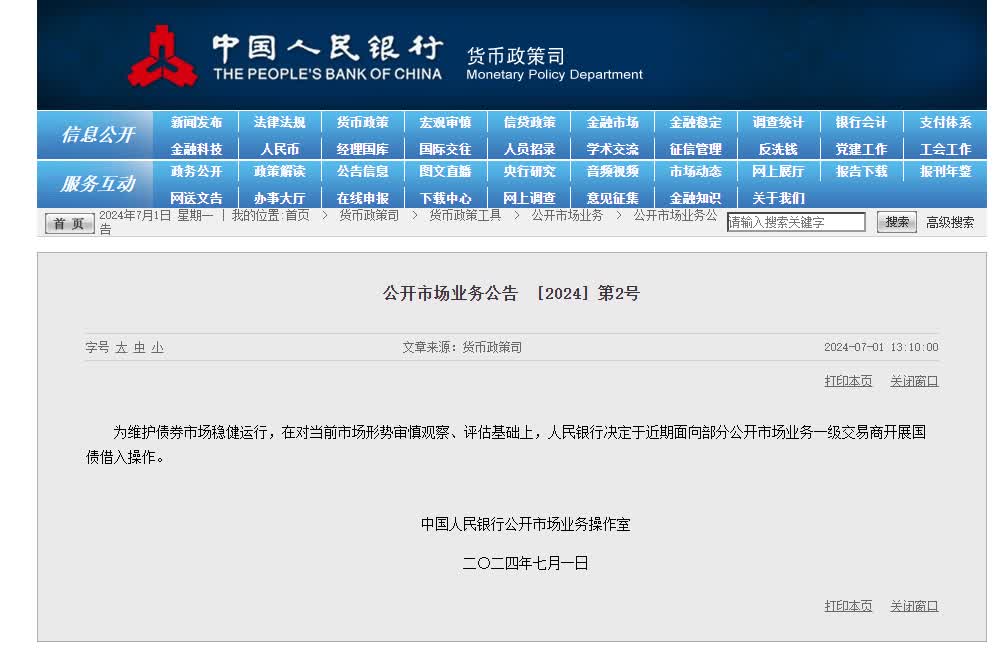The image size is (1008, 662).
Task: Open 经理国库 menu item
Action: [363, 149]
